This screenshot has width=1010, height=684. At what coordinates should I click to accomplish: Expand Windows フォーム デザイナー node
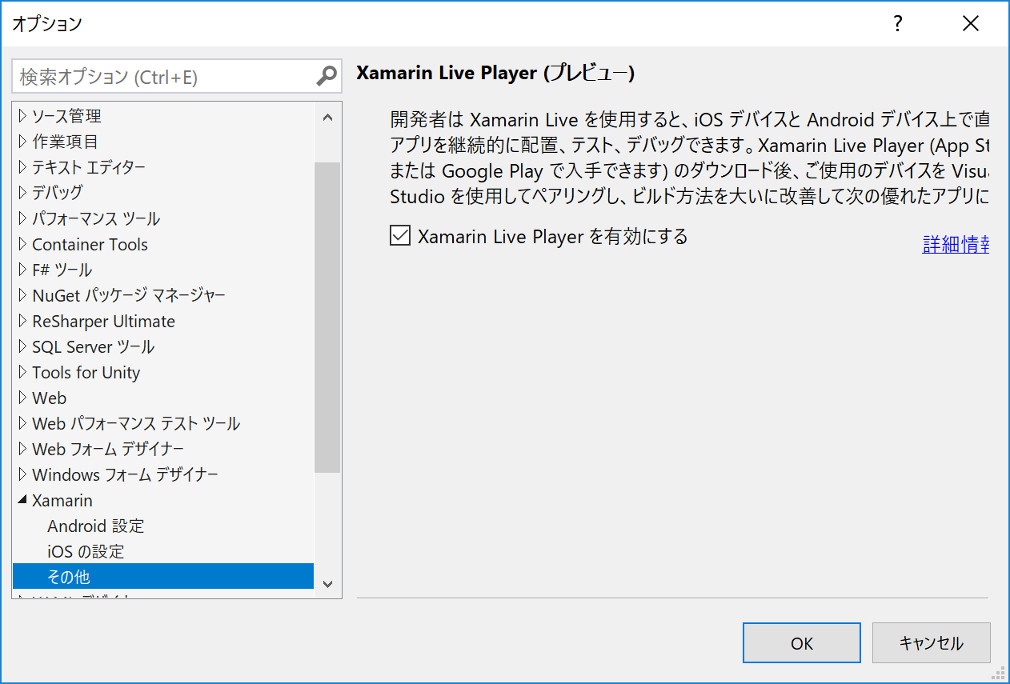(x=23, y=474)
